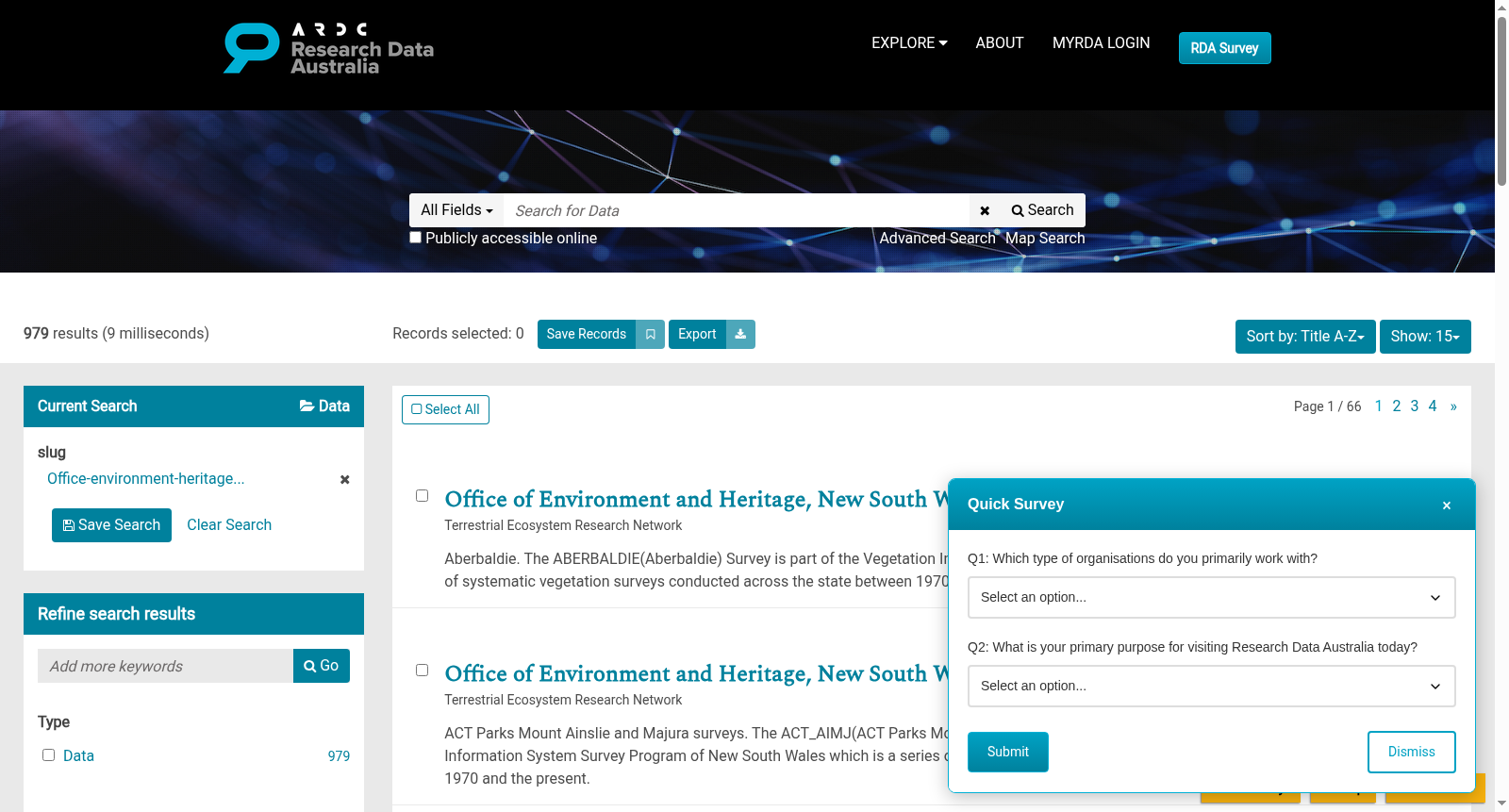Go to results page 1
This screenshot has height=812, width=1509.
1379,406
